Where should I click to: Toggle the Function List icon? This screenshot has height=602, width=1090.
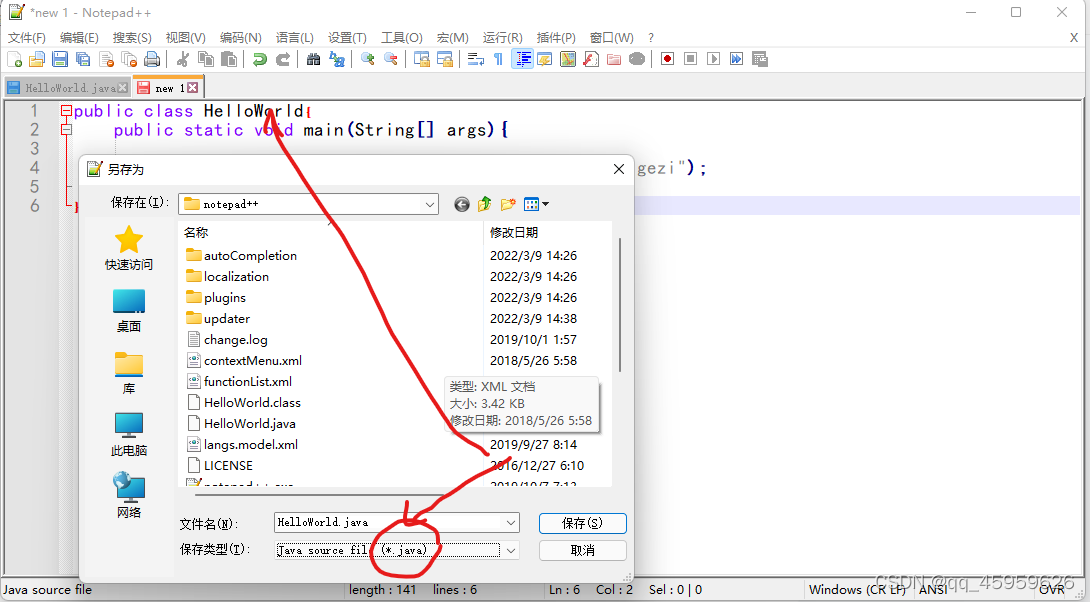click(x=591, y=59)
